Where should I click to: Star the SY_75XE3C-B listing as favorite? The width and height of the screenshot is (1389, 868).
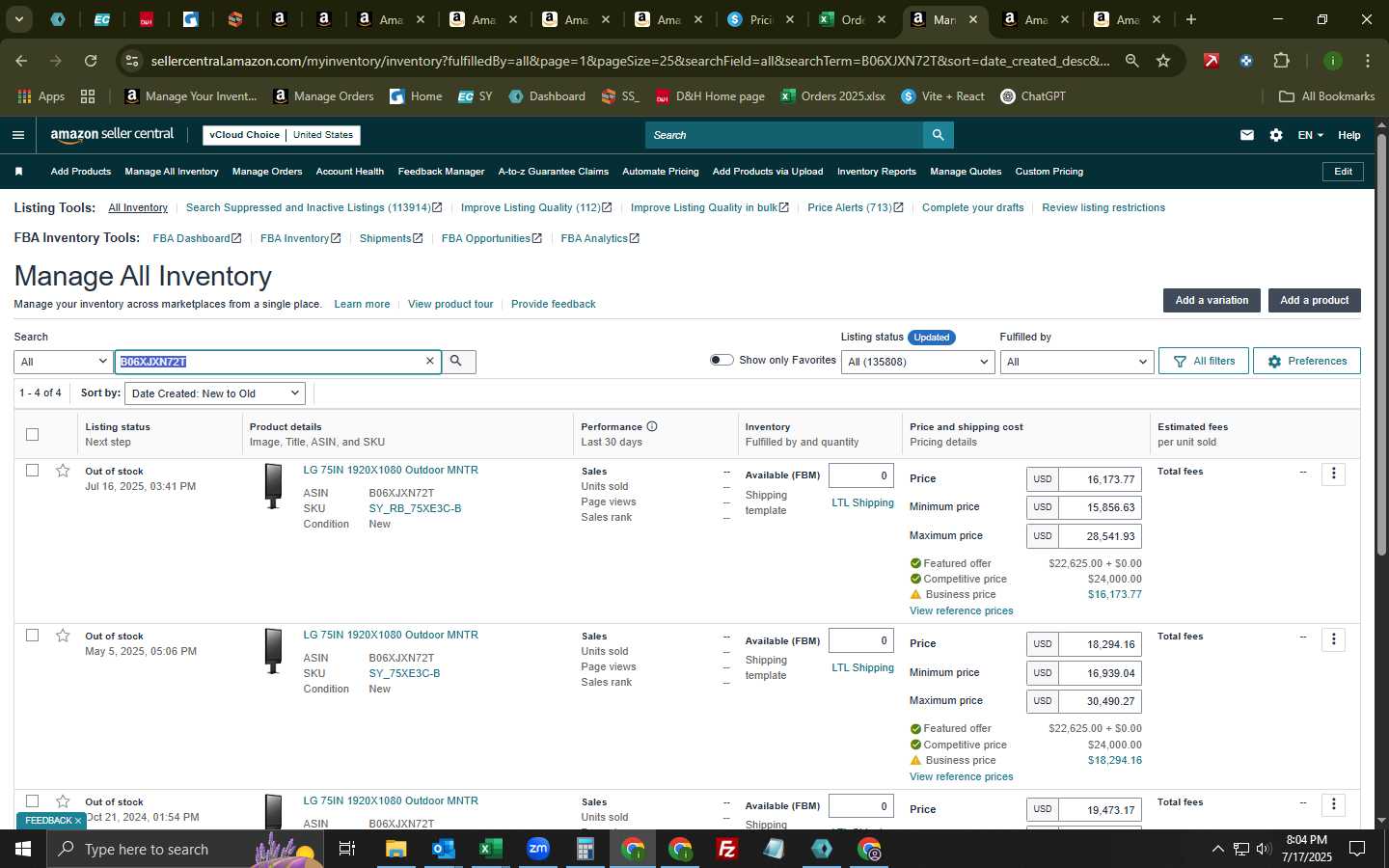point(63,636)
